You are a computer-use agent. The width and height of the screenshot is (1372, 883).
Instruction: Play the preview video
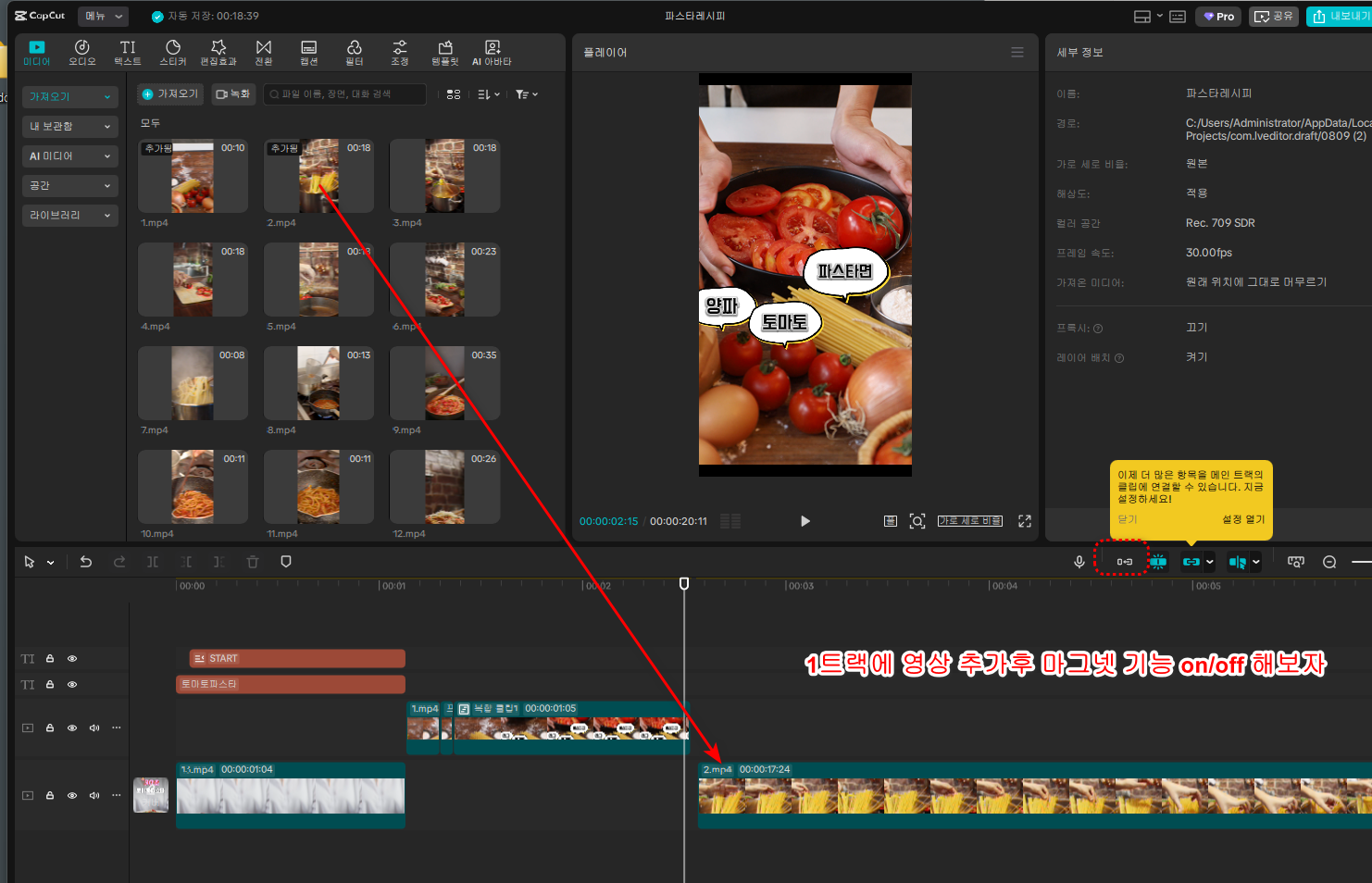[804, 521]
